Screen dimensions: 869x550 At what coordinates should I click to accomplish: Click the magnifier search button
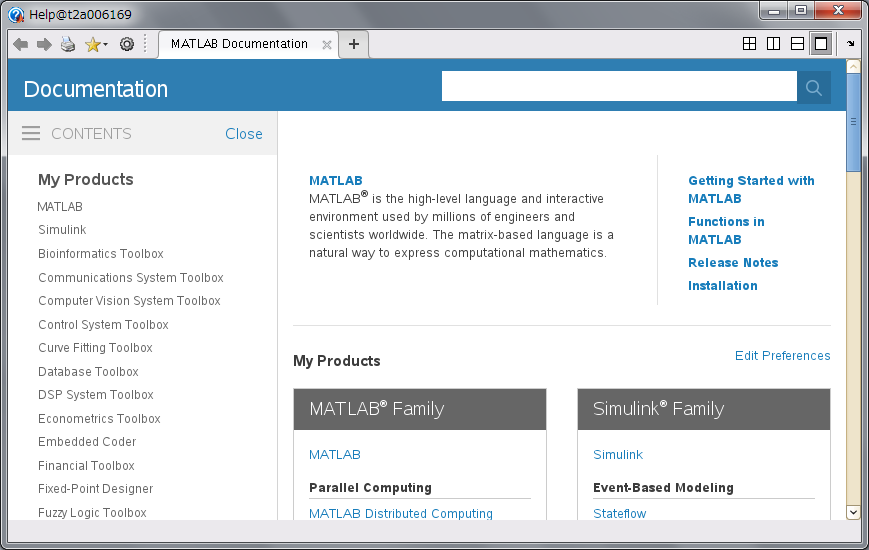point(814,87)
